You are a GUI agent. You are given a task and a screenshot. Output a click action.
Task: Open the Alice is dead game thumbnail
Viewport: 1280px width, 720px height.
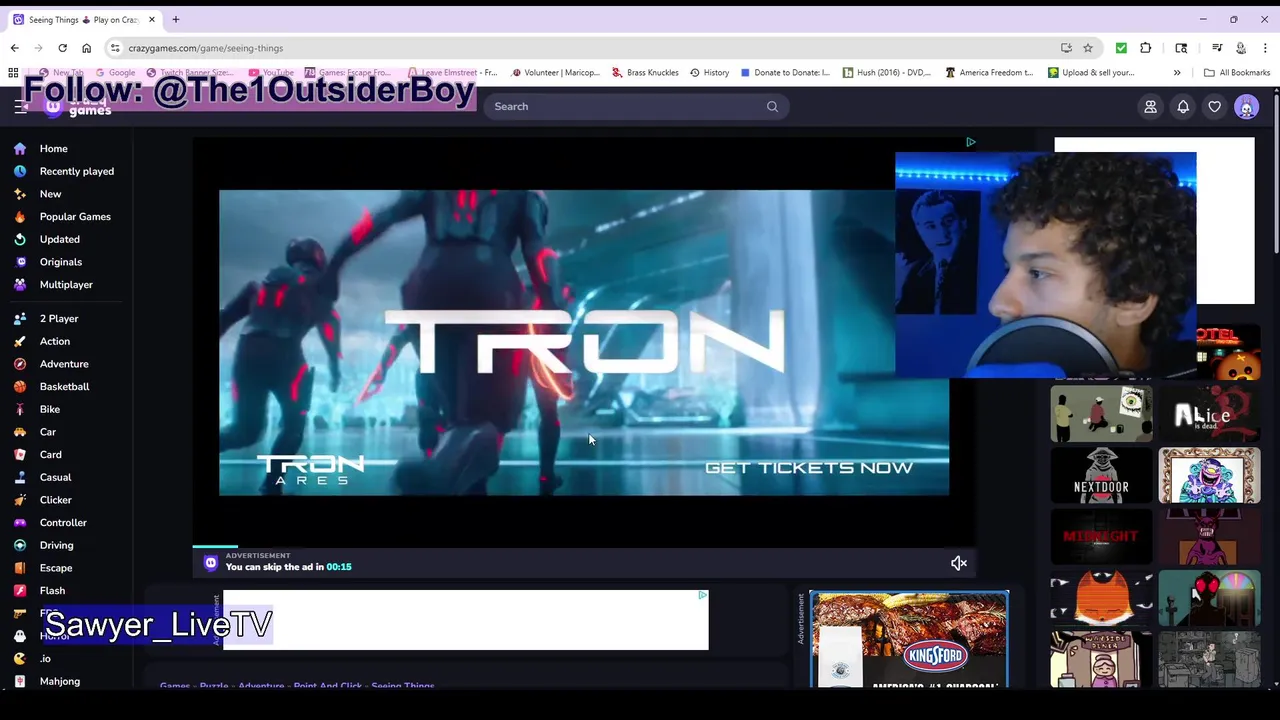pos(1209,414)
